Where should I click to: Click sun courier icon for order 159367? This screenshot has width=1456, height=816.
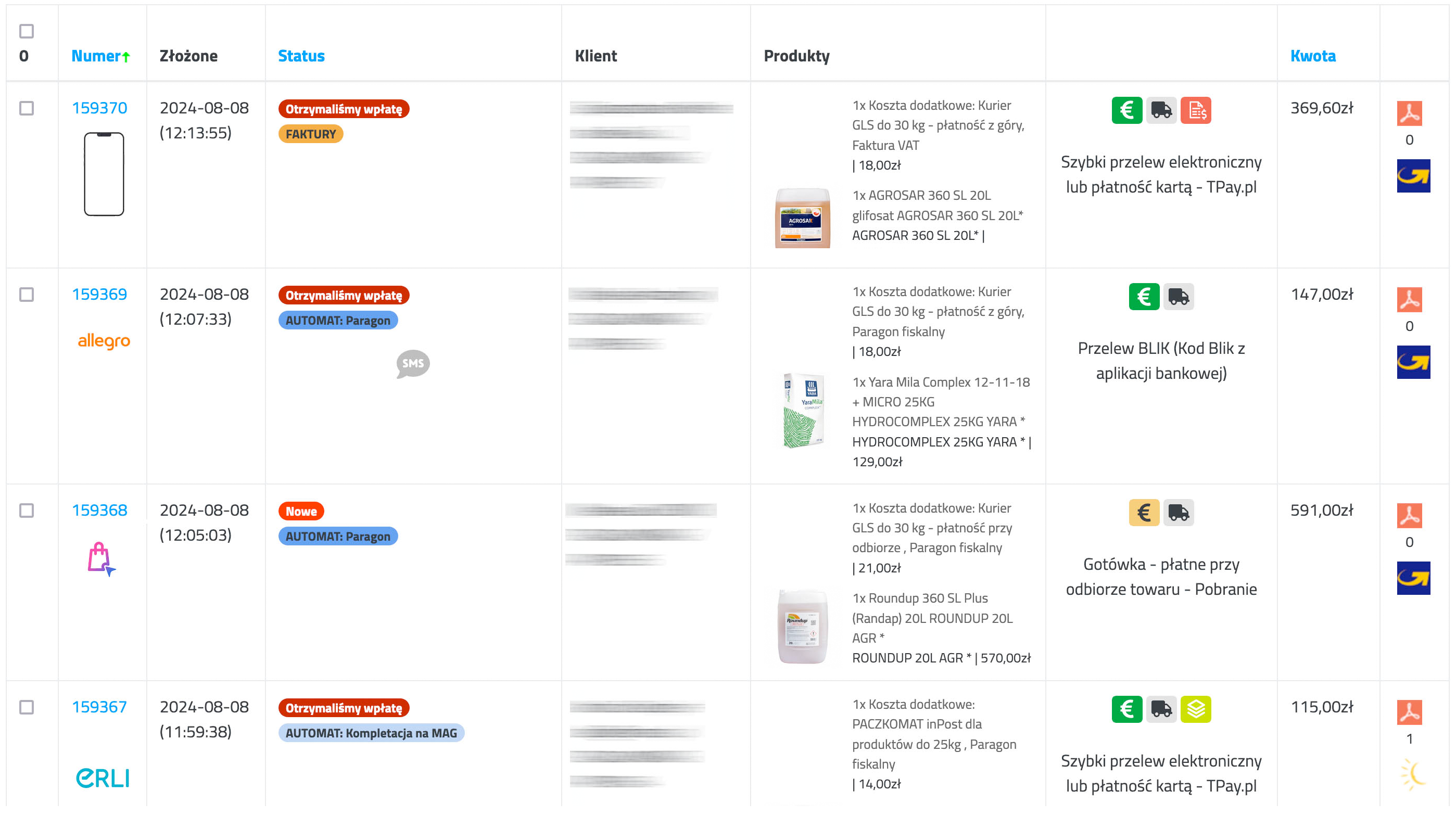click(x=1413, y=774)
